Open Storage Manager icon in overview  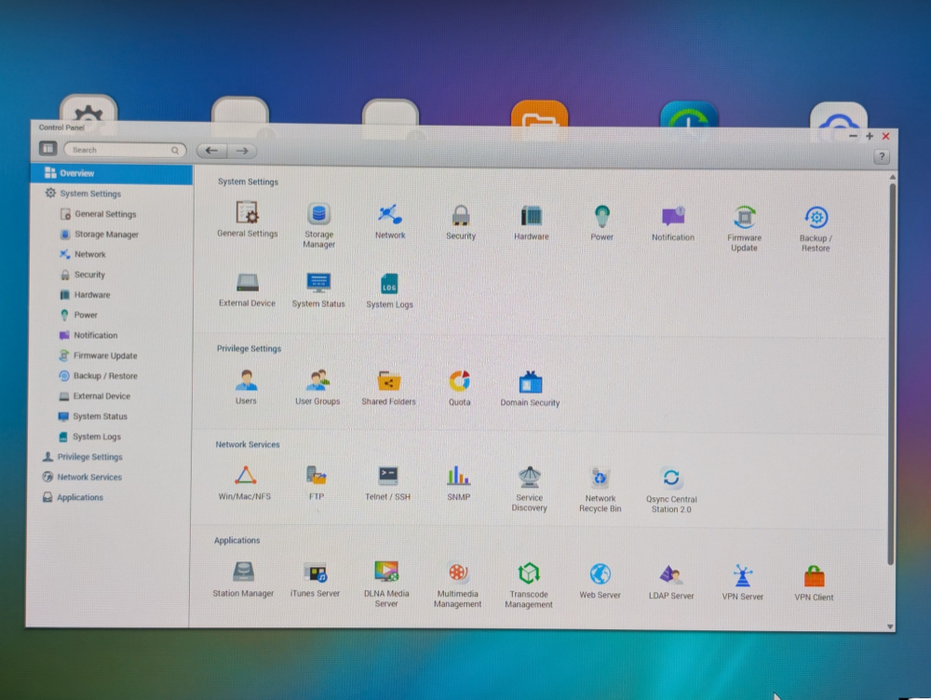point(319,214)
